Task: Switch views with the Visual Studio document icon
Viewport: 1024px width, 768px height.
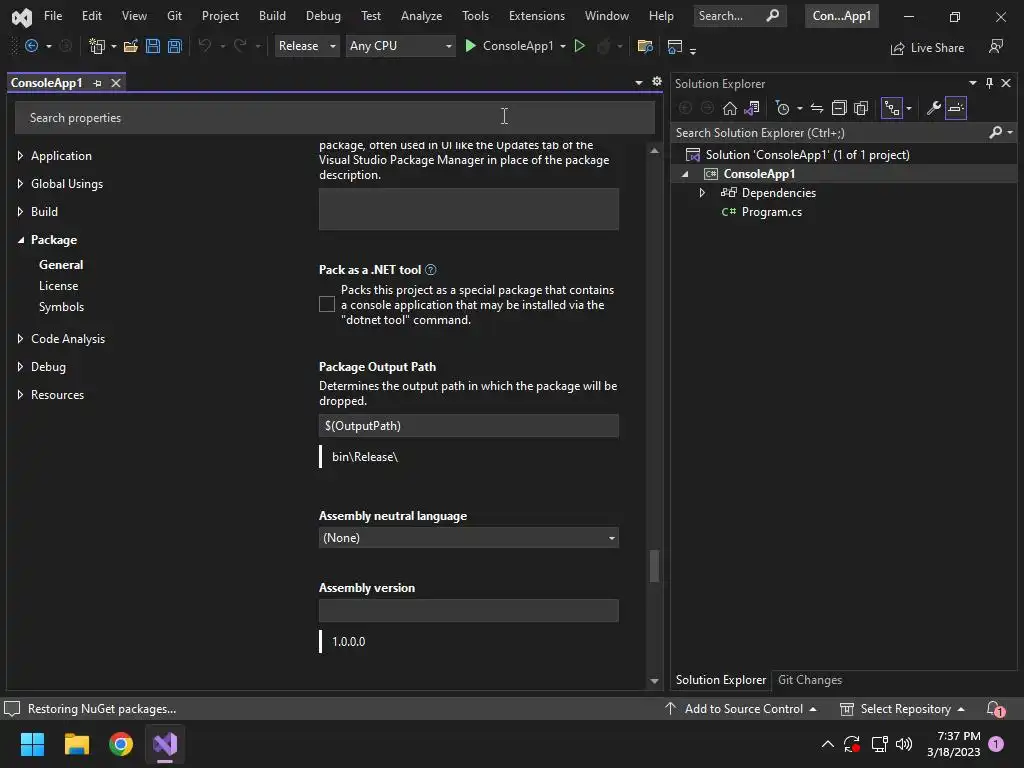Action: (752, 108)
